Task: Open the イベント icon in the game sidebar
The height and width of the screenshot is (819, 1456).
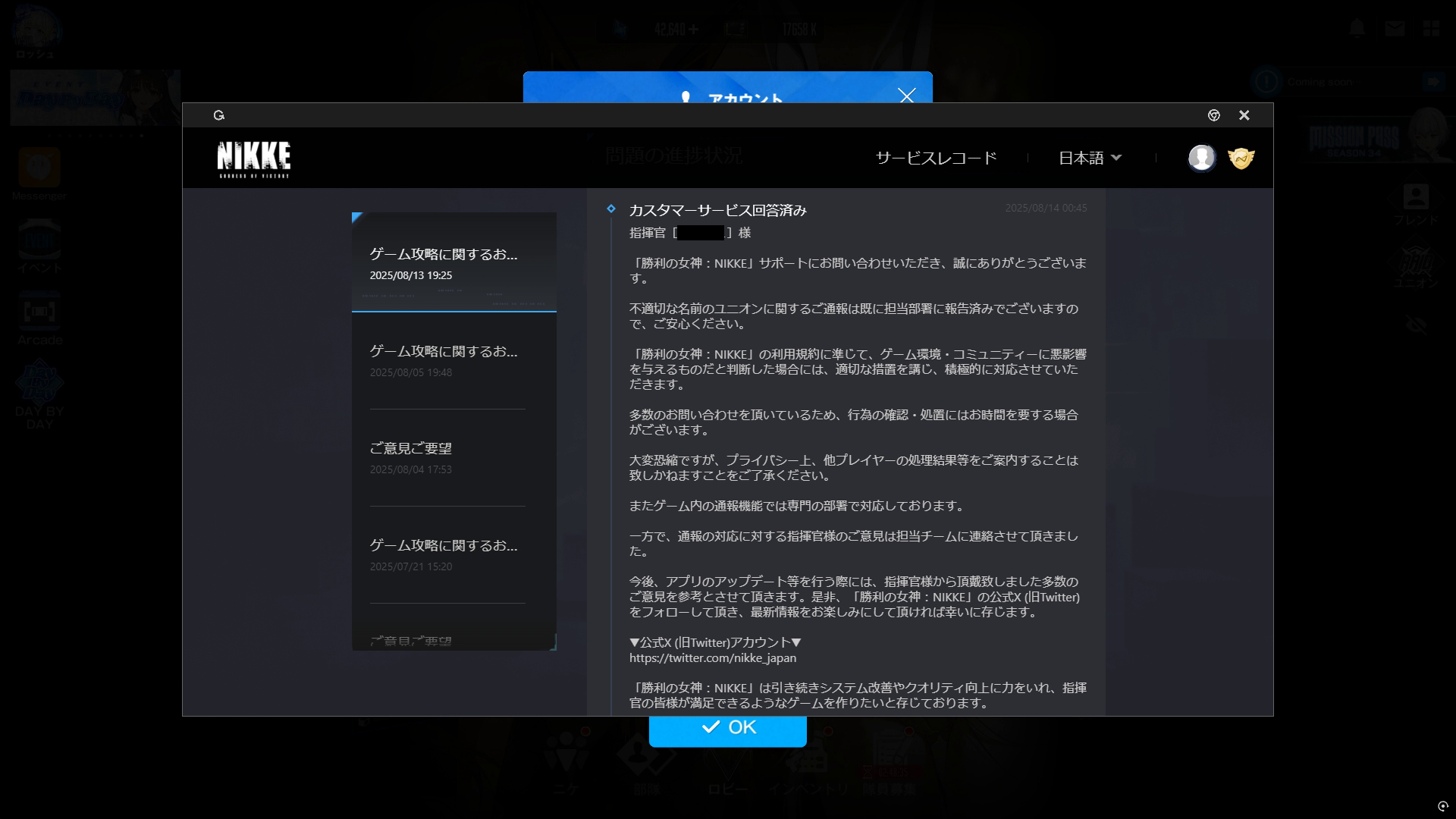Action: [39, 245]
